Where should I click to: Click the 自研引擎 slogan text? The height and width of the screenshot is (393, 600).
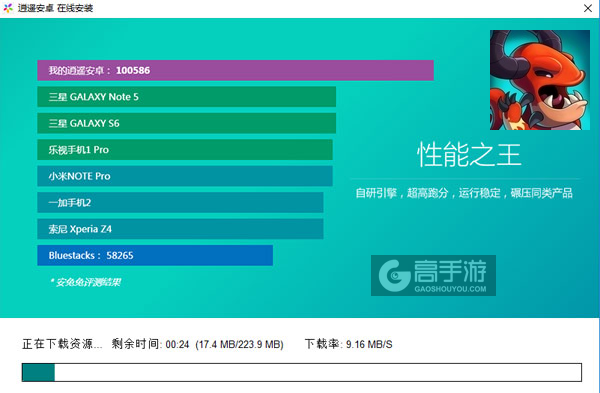[464, 193]
